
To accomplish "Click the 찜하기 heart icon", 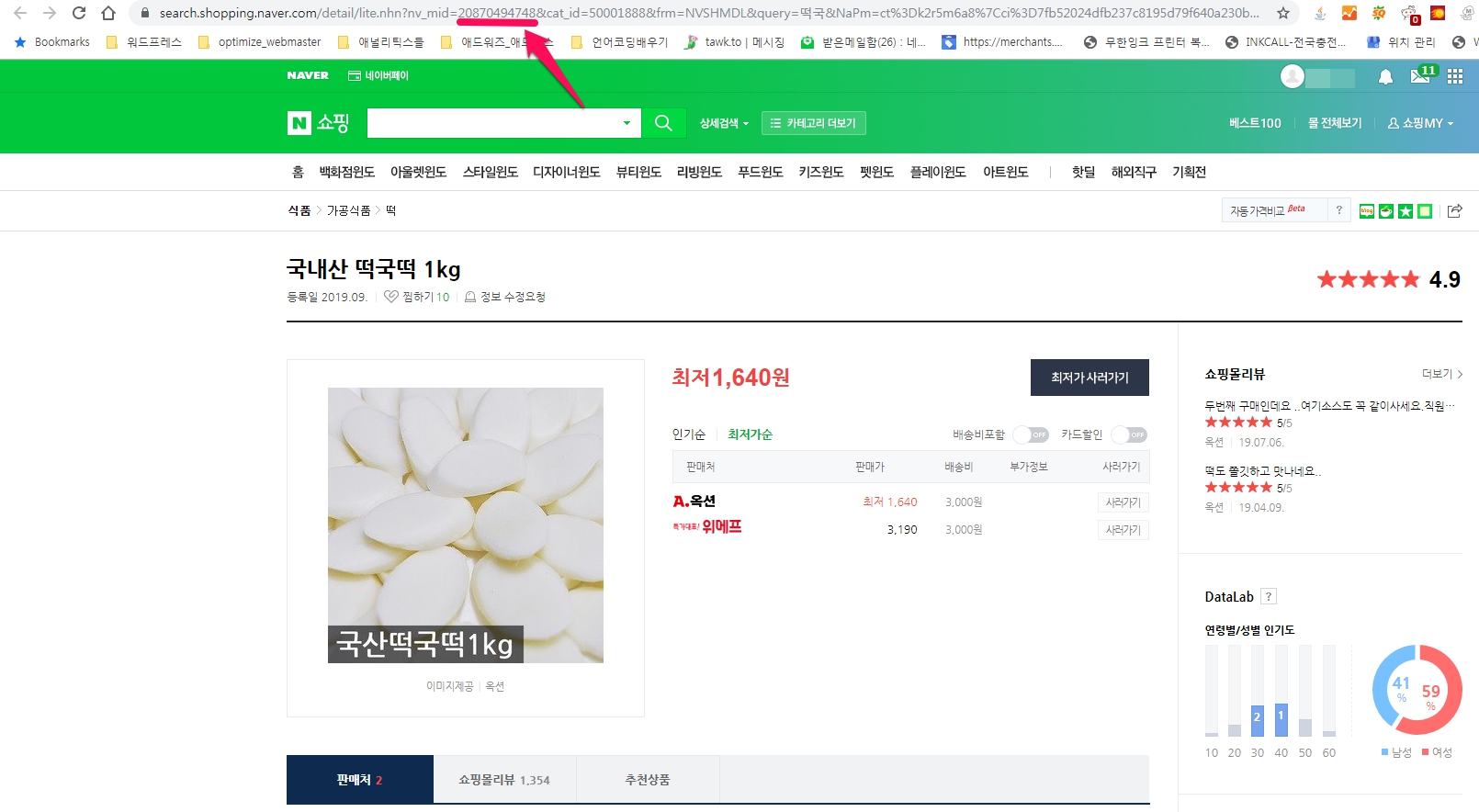I will 391,297.
